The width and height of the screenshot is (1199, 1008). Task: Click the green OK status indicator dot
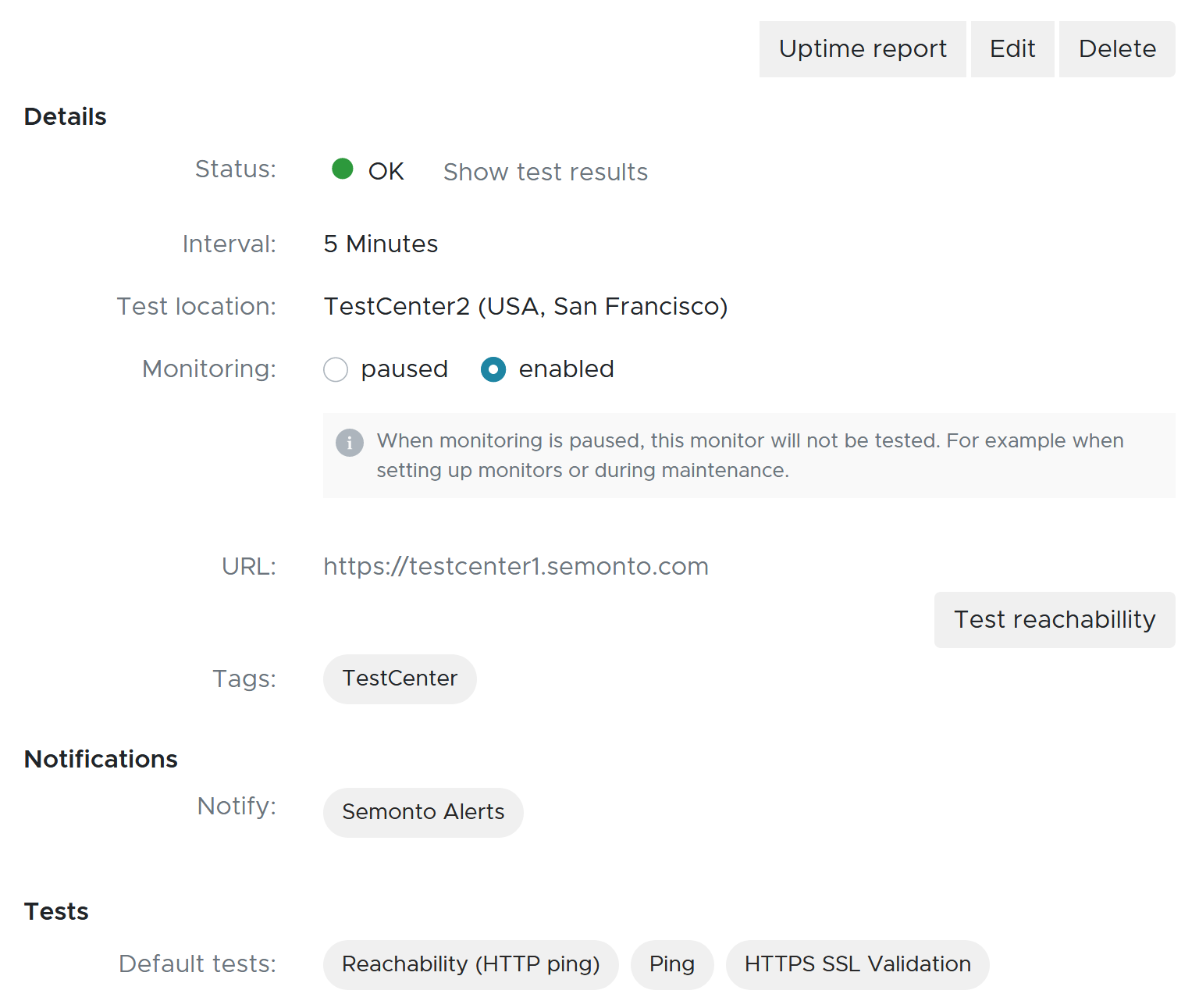point(343,169)
